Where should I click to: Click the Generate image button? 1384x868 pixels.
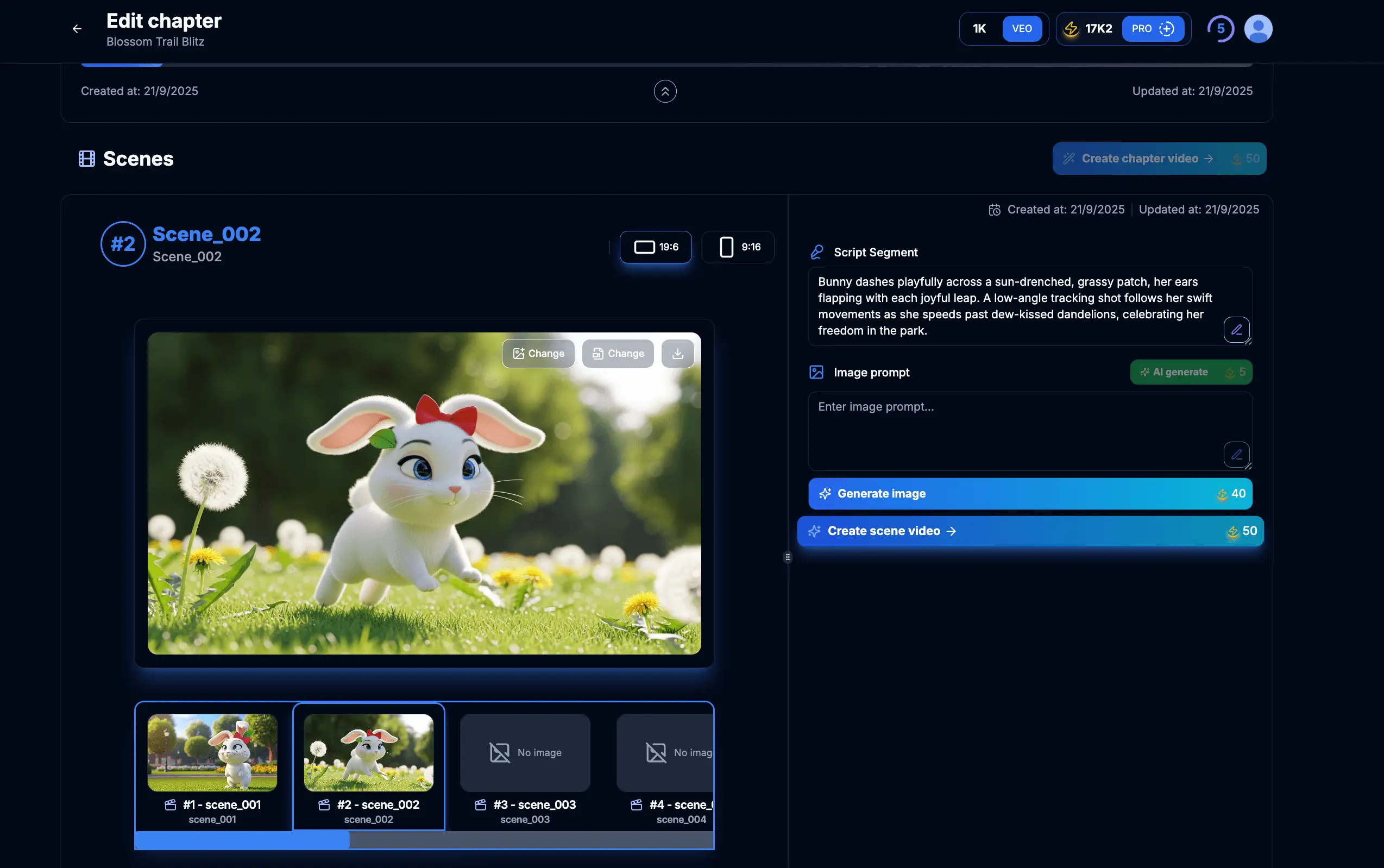point(1030,494)
